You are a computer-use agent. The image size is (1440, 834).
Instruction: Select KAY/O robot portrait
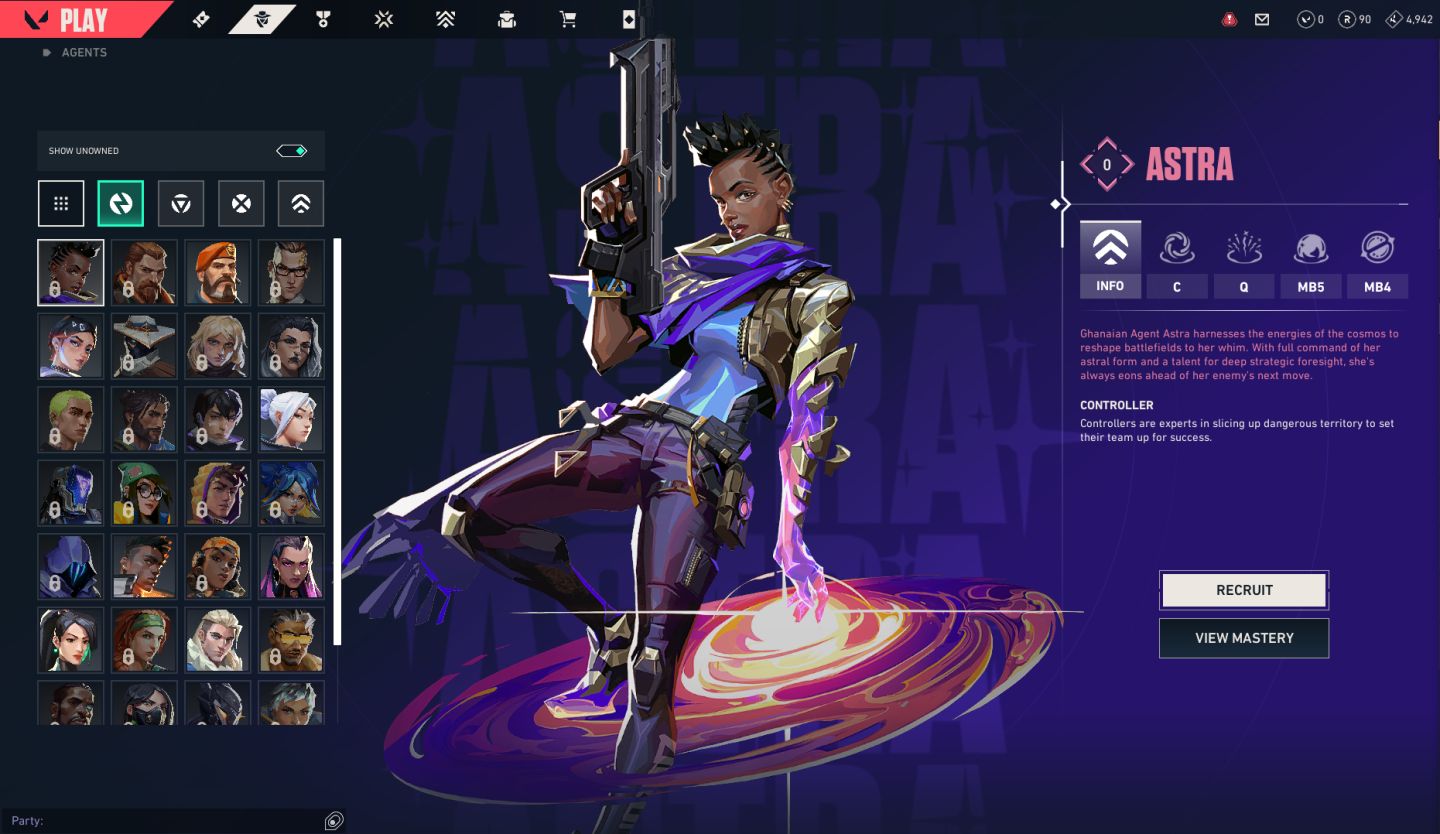71,493
